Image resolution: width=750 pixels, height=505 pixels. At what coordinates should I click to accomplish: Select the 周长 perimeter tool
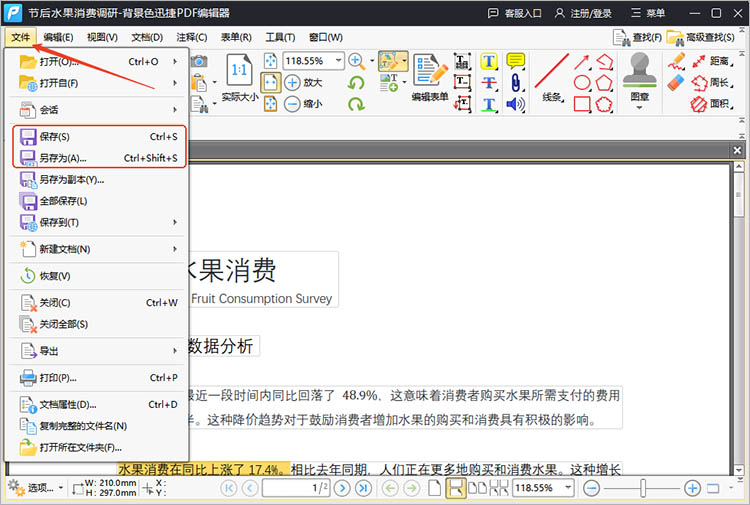(713, 82)
